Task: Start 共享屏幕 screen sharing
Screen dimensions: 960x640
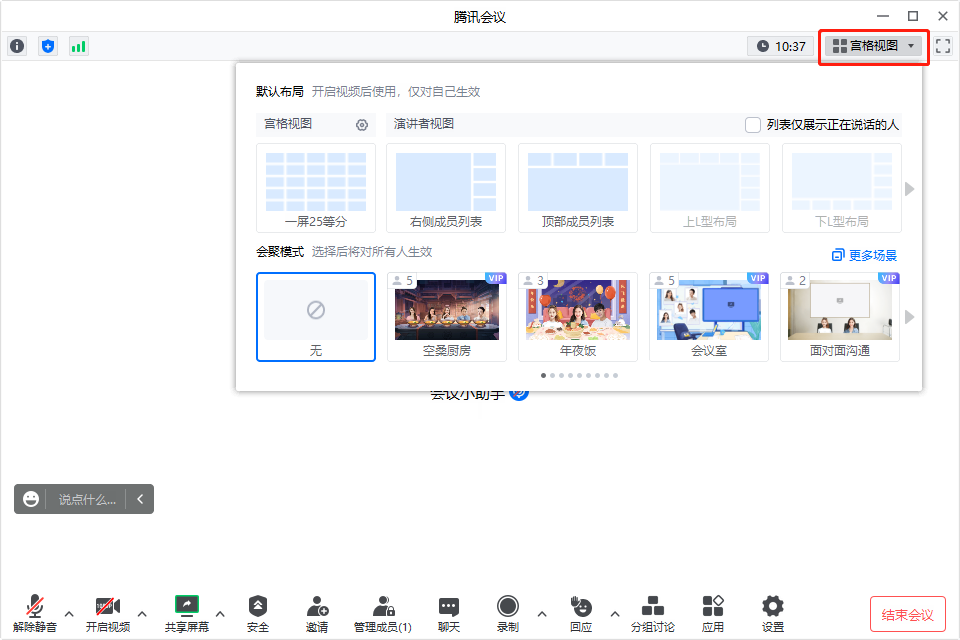Action: [x=187, y=614]
